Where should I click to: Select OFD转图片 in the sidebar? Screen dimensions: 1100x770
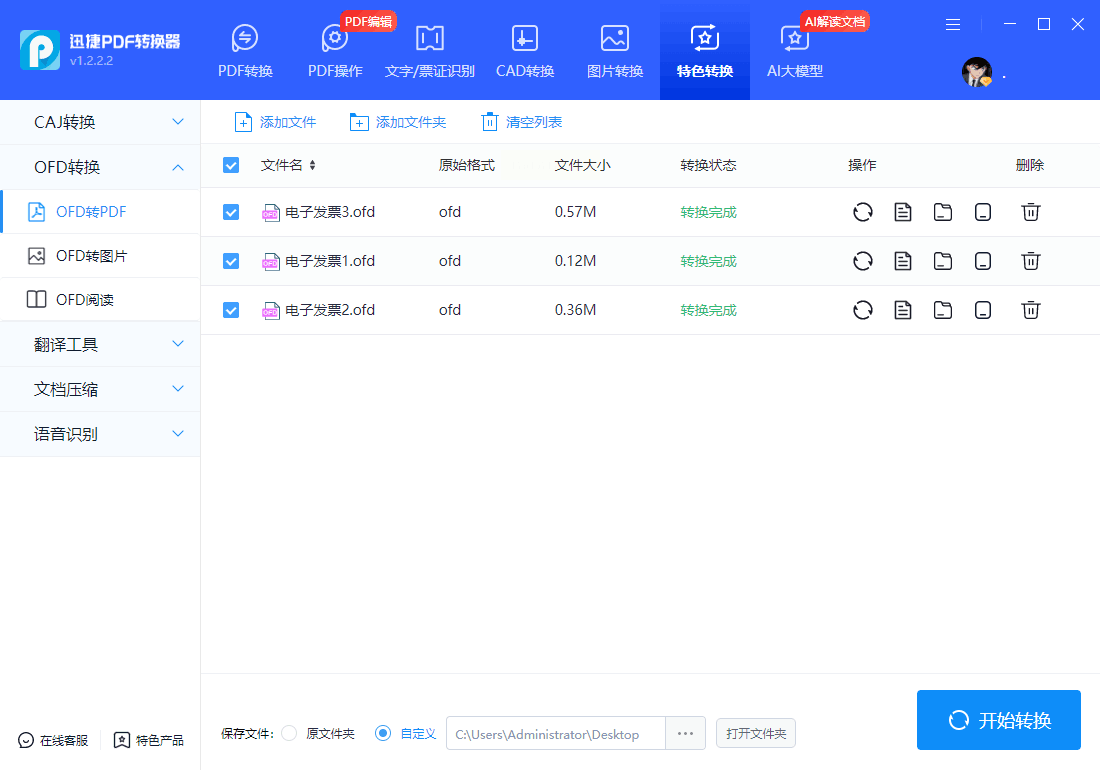pos(91,256)
